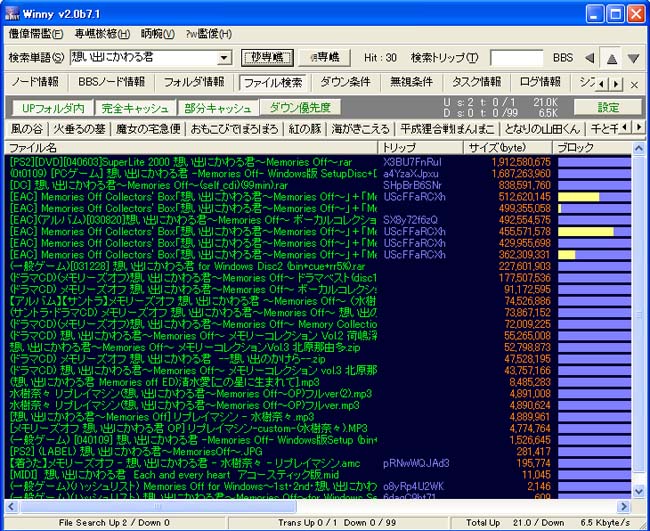Screen dimensions: 650x531
Task: Open the ダウン条件 tab
Action: click(x=345, y=82)
